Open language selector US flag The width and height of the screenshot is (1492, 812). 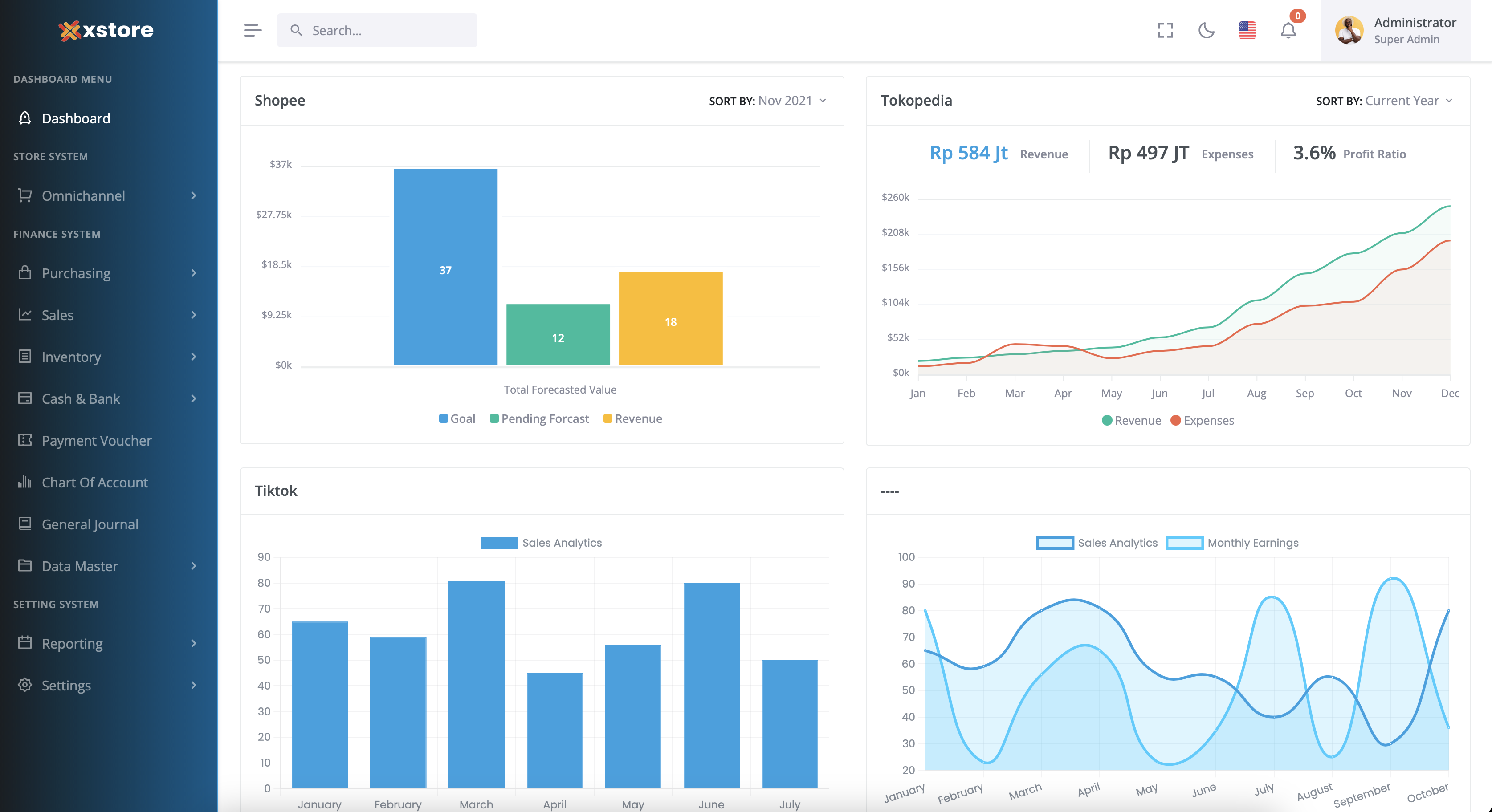coord(1247,30)
